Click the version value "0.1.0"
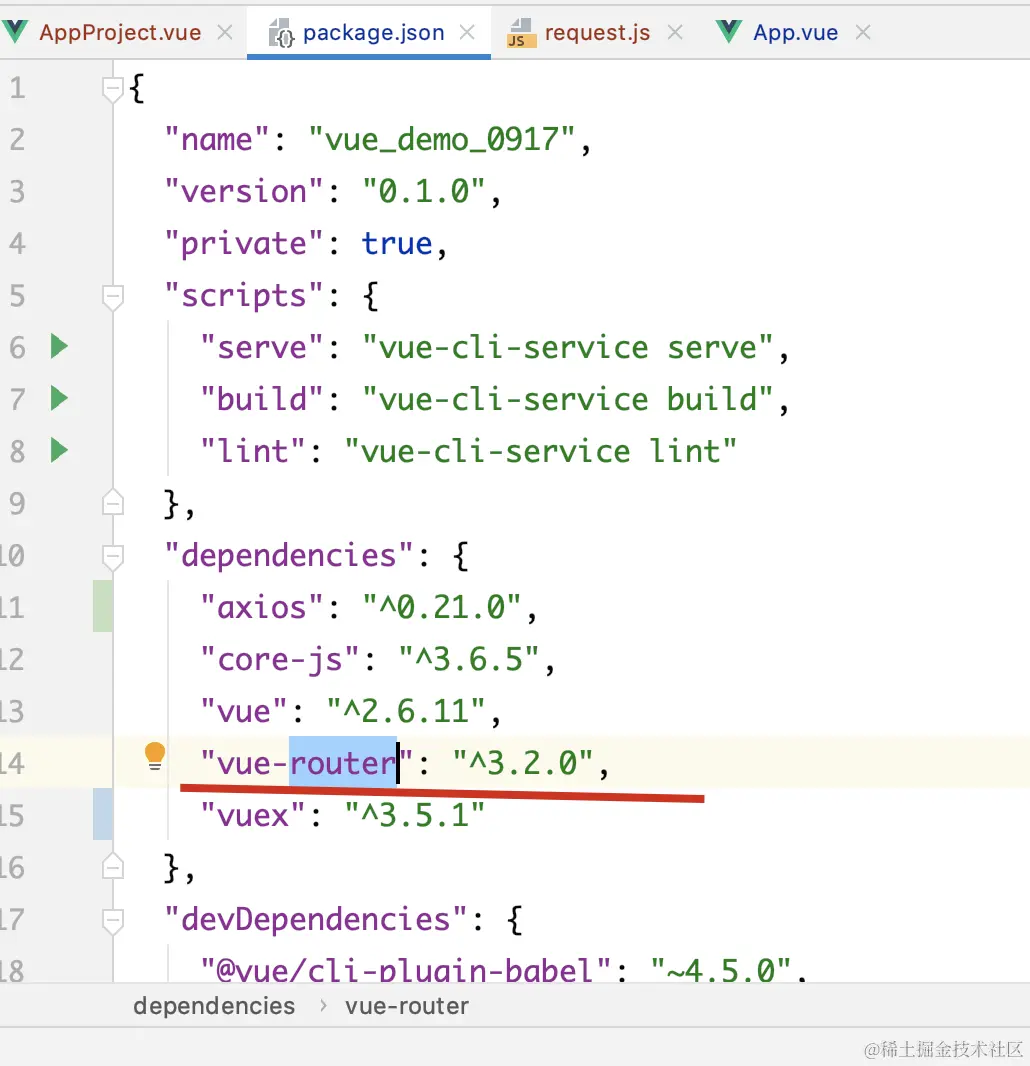This screenshot has height=1066, width=1030. tap(424, 191)
